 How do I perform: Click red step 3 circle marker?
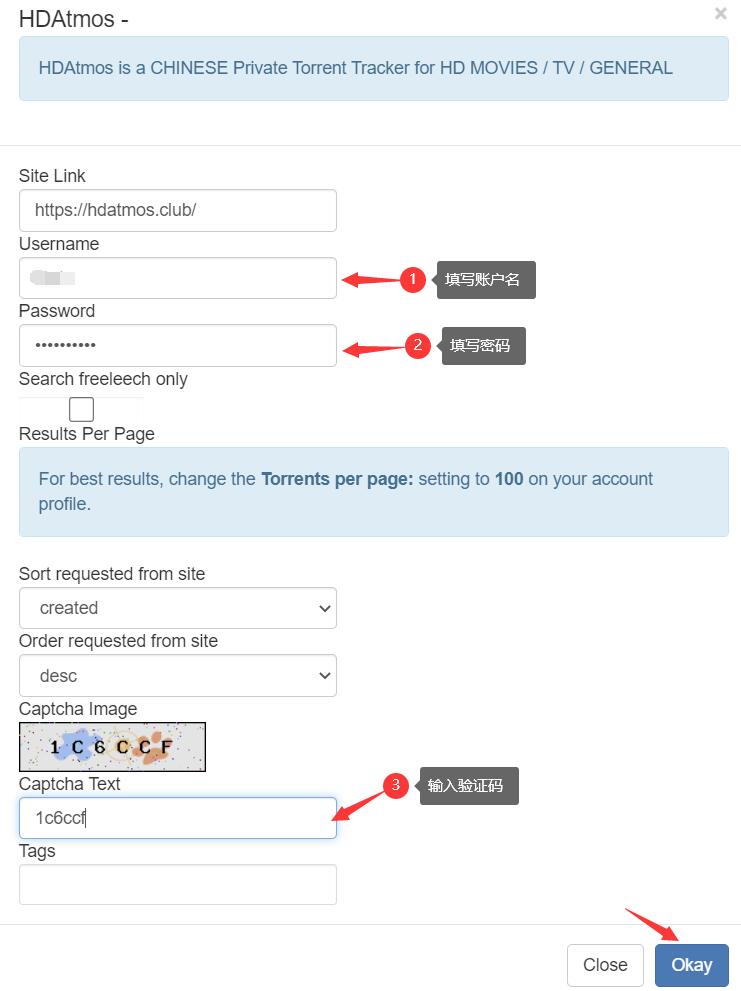point(395,785)
